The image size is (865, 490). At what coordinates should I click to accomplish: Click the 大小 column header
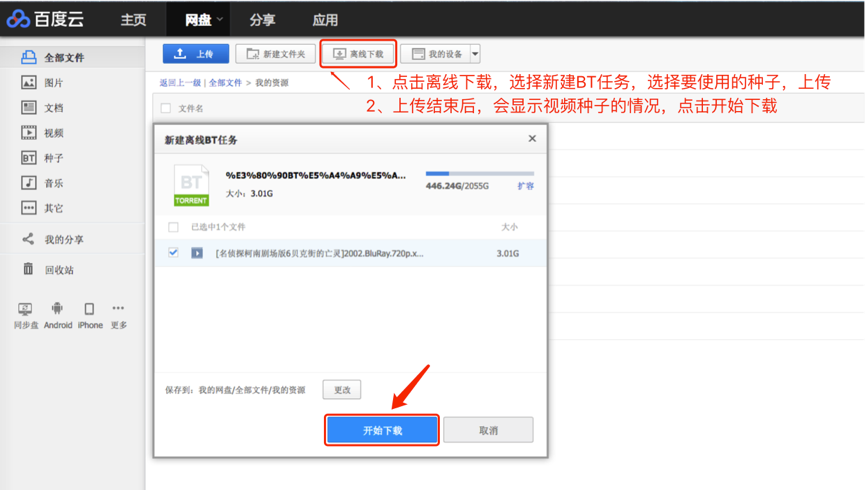click(x=509, y=227)
